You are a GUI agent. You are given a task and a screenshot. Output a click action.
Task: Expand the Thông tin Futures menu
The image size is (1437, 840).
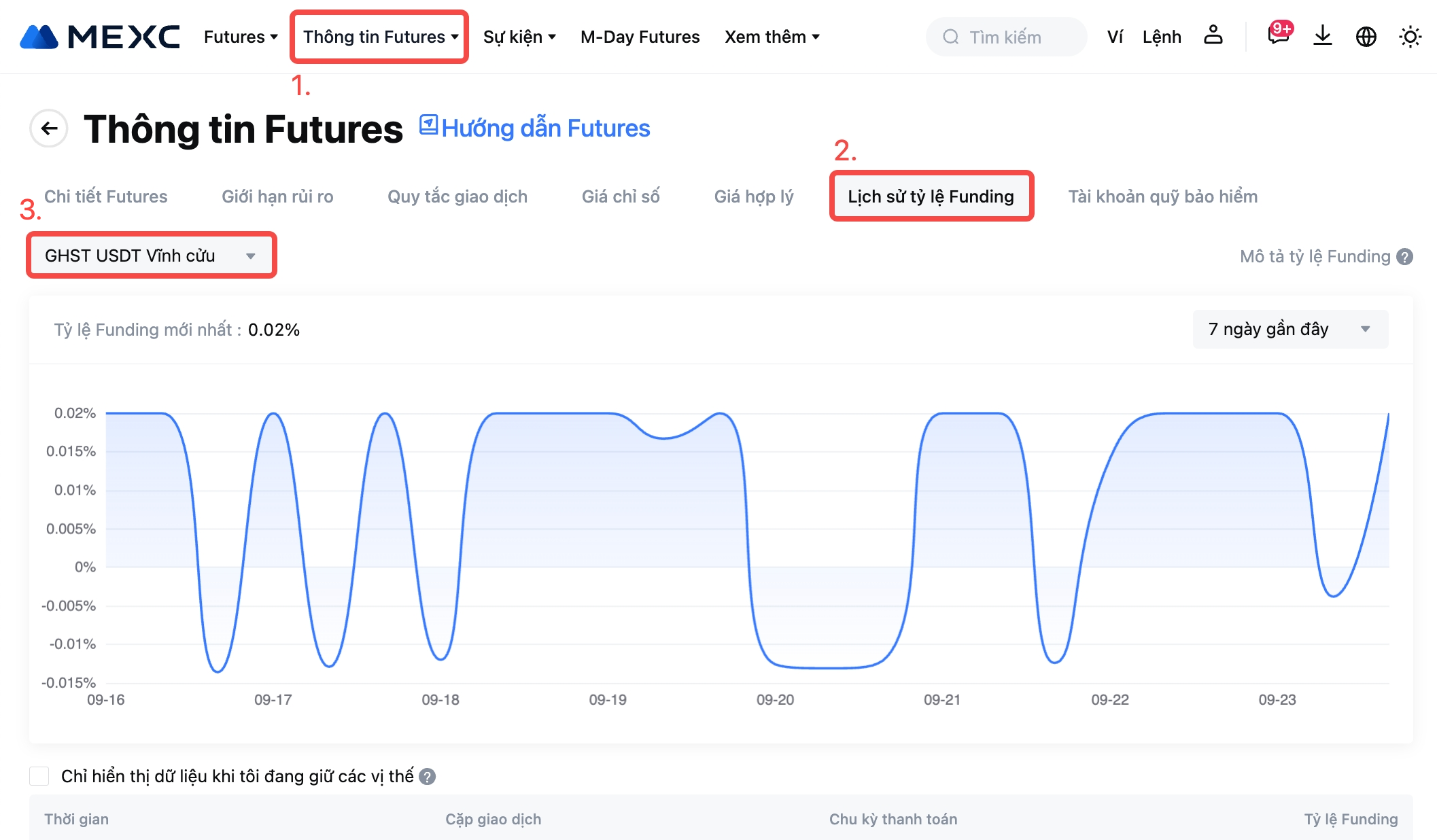[379, 37]
